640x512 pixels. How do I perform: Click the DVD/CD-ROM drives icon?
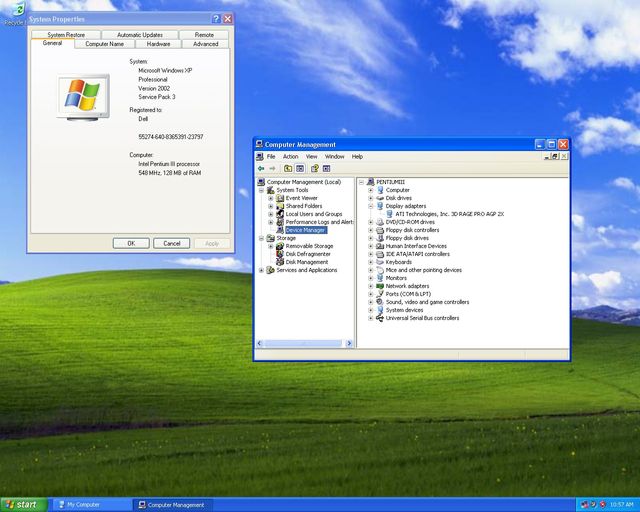(380, 222)
